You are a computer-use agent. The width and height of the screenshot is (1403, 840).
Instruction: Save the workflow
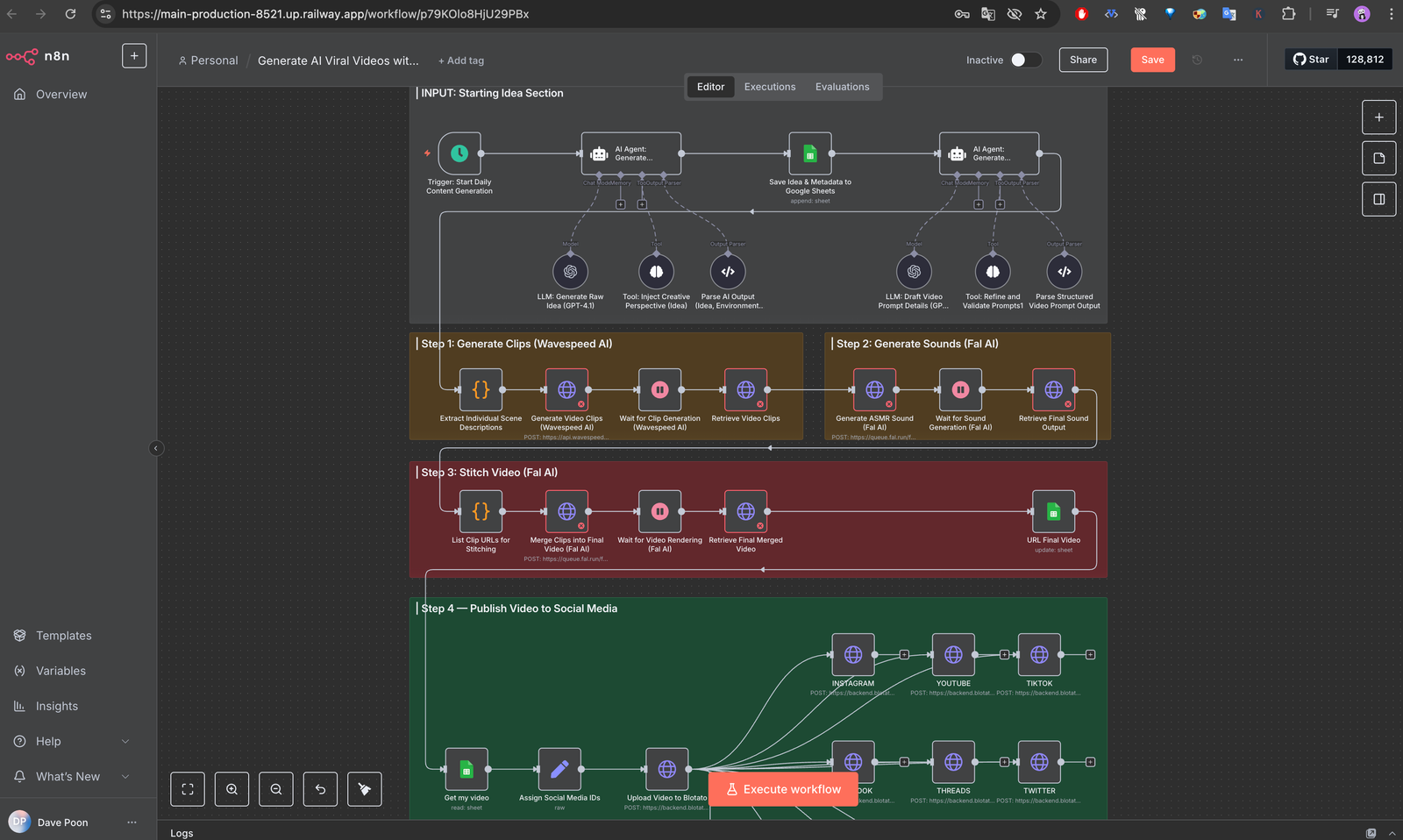click(1152, 60)
